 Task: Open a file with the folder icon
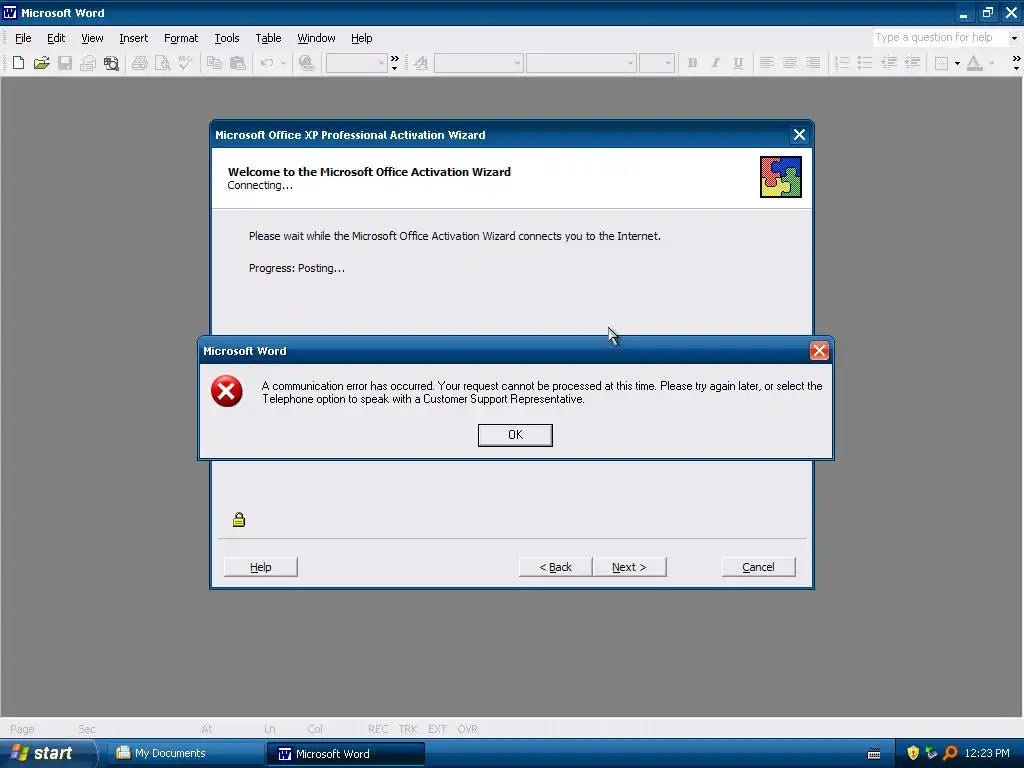(42, 63)
